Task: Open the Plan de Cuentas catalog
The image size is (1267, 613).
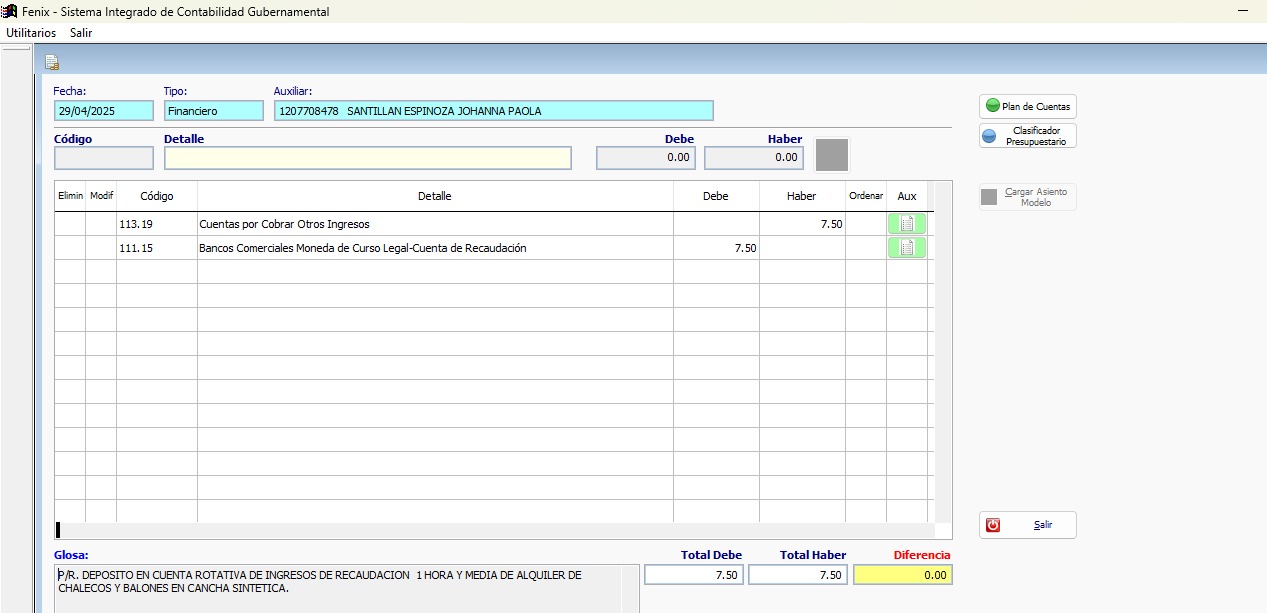Action: click(x=1027, y=106)
